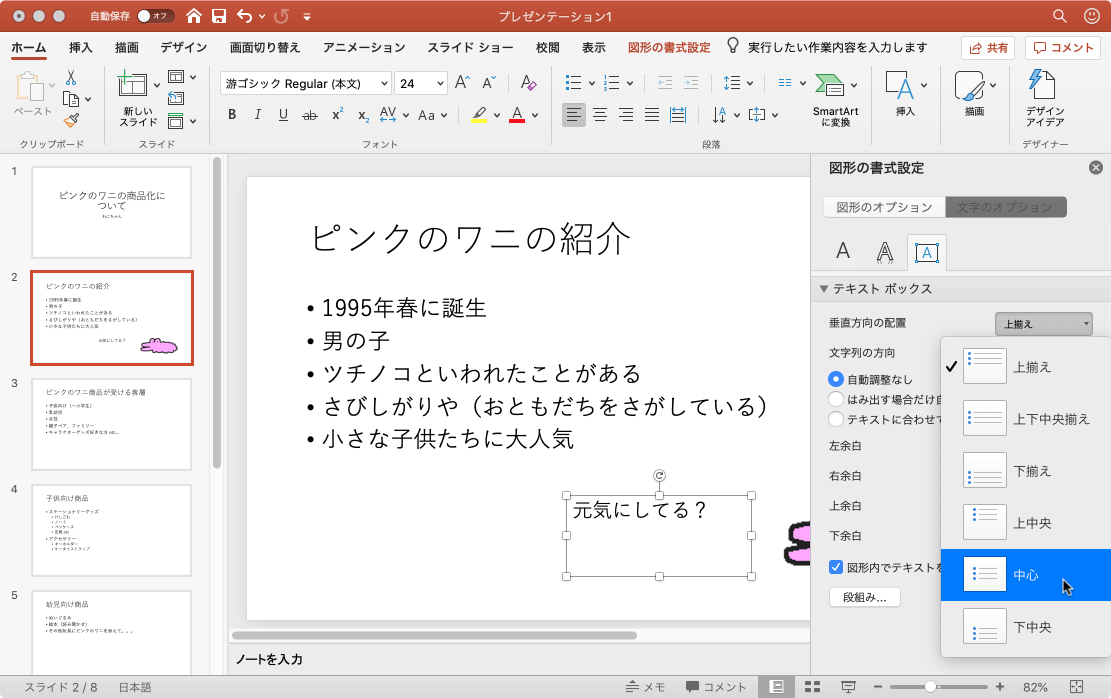The height and width of the screenshot is (698, 1111).
Task: Collapse the テキスト ボックス section
Action: pyautogui.click(x=824, y=289)
